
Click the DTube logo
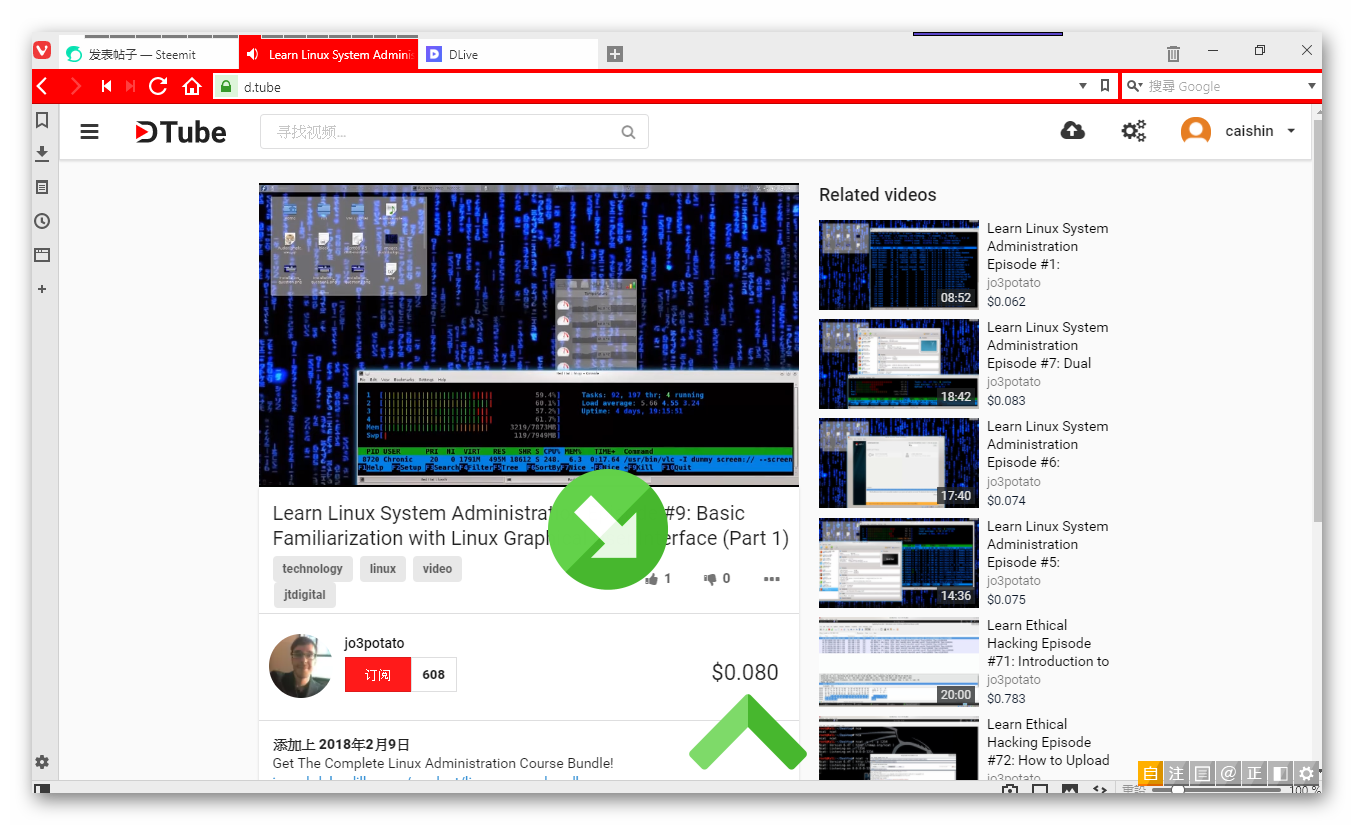[x=181, y=132]
